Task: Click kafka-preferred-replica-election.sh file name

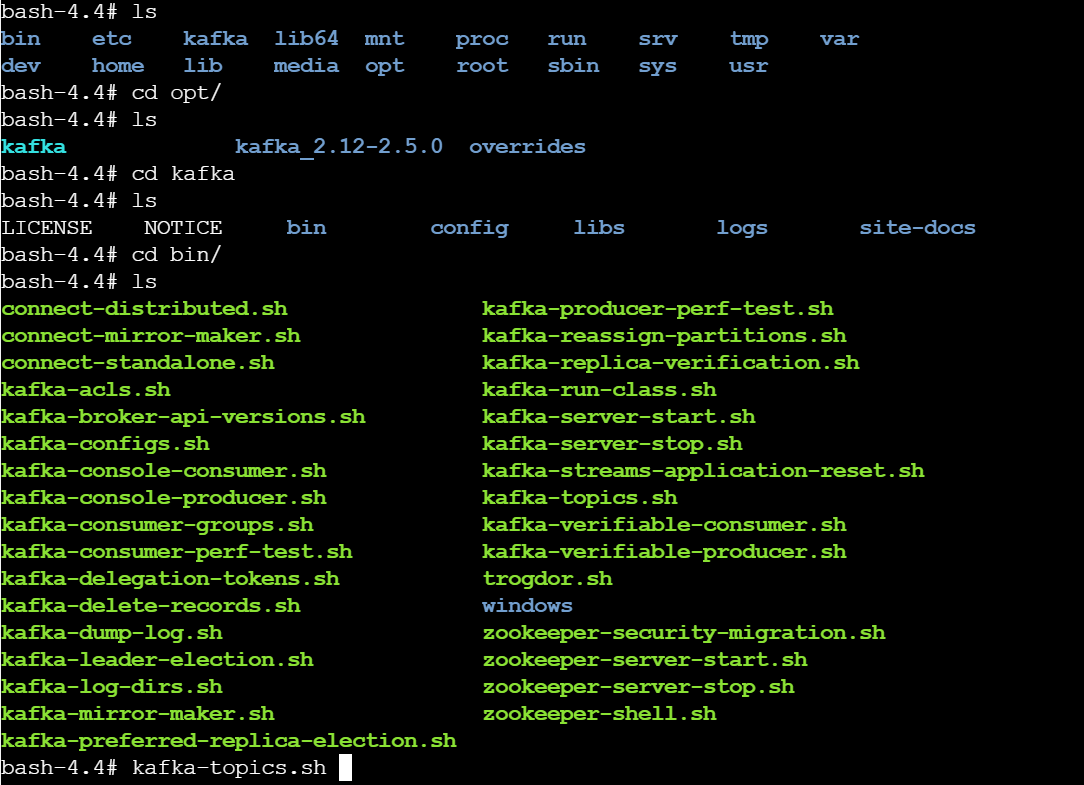Action: click(x=229, y=740)
